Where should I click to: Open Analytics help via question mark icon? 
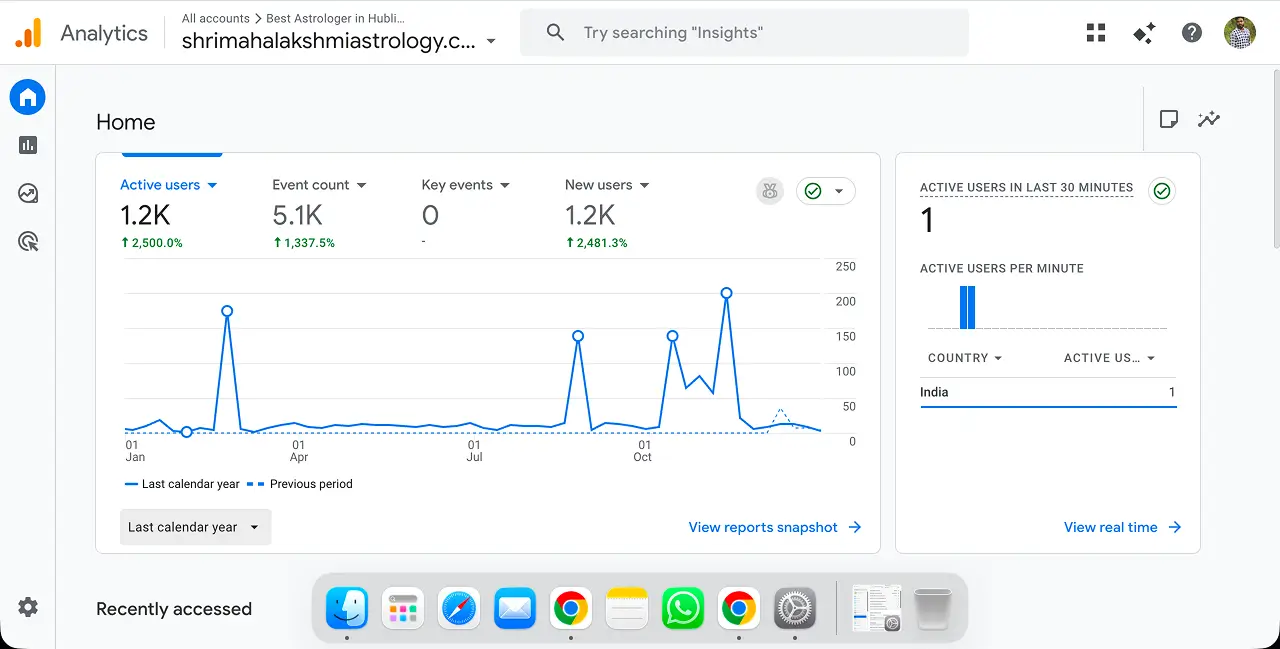coord(1192,32)
